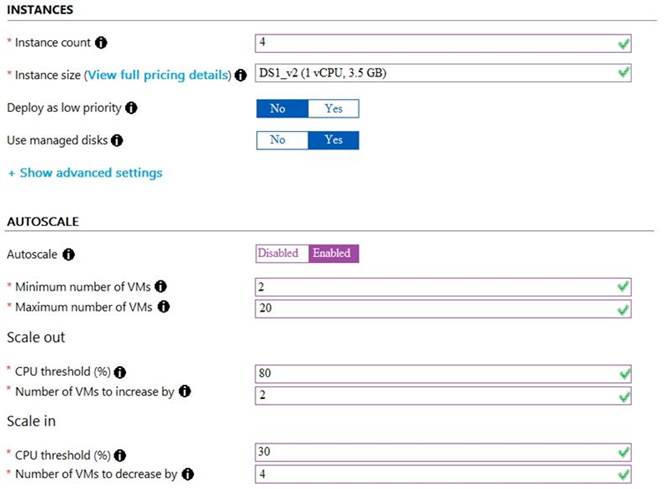The image size is (667, 489).
Task: Set Deploy as low priority to Yes
Action: [334, 108]
